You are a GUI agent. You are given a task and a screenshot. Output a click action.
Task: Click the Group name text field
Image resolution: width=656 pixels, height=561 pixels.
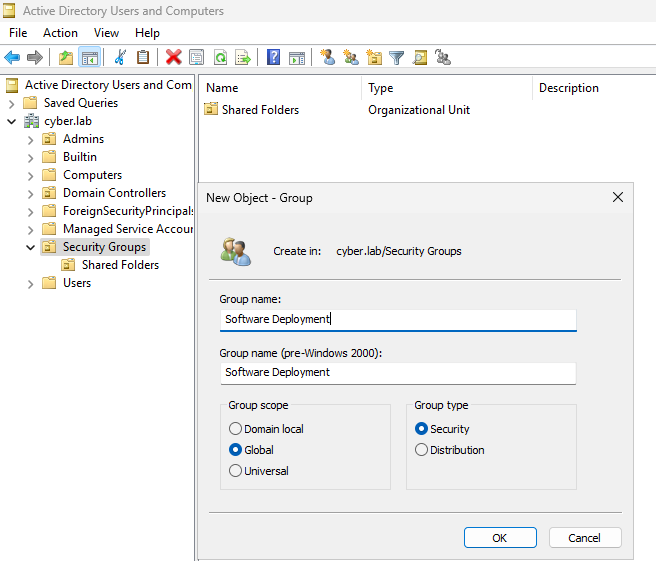tap(398, 319)
